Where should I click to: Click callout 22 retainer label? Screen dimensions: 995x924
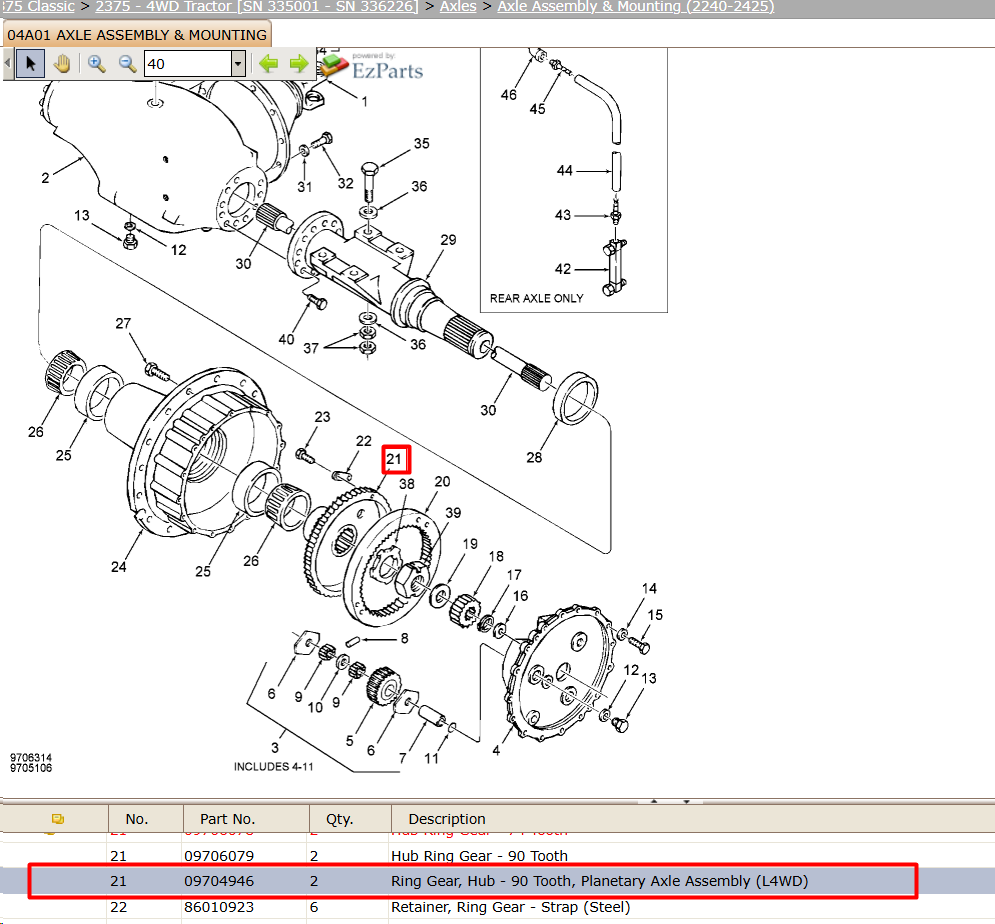point(364,441)
